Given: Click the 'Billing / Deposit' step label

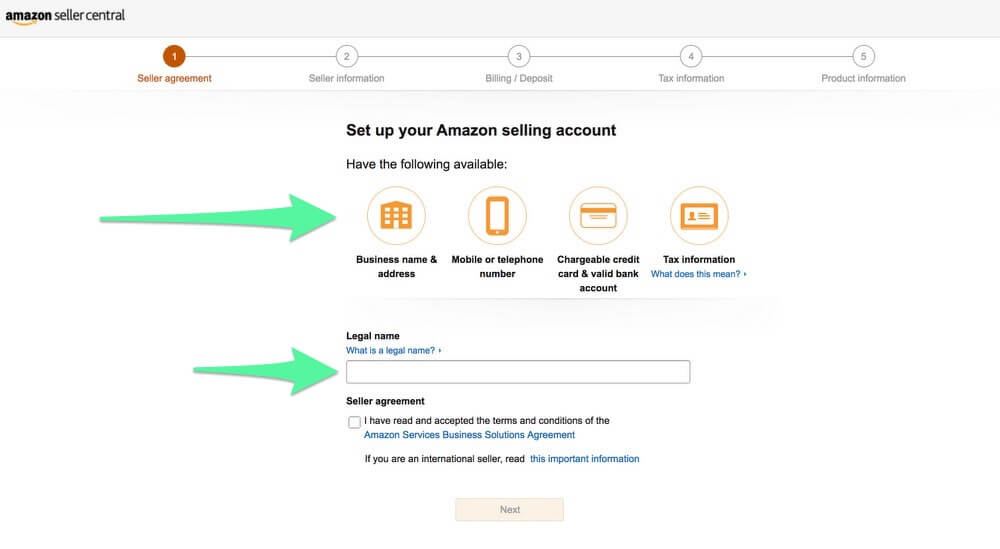Looking at the screenshot, I should coord(518,78).
